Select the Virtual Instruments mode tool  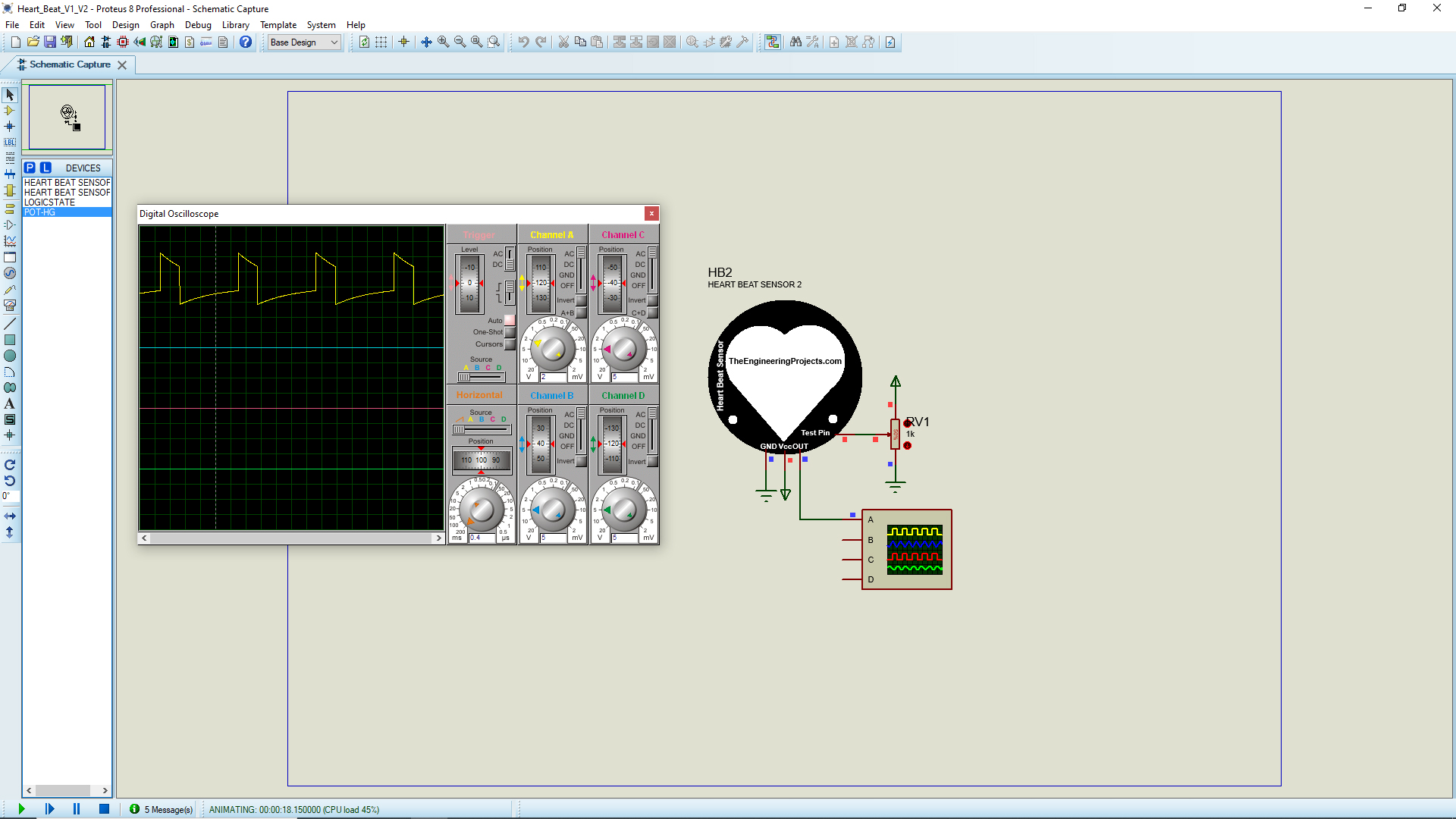[10, 306]
